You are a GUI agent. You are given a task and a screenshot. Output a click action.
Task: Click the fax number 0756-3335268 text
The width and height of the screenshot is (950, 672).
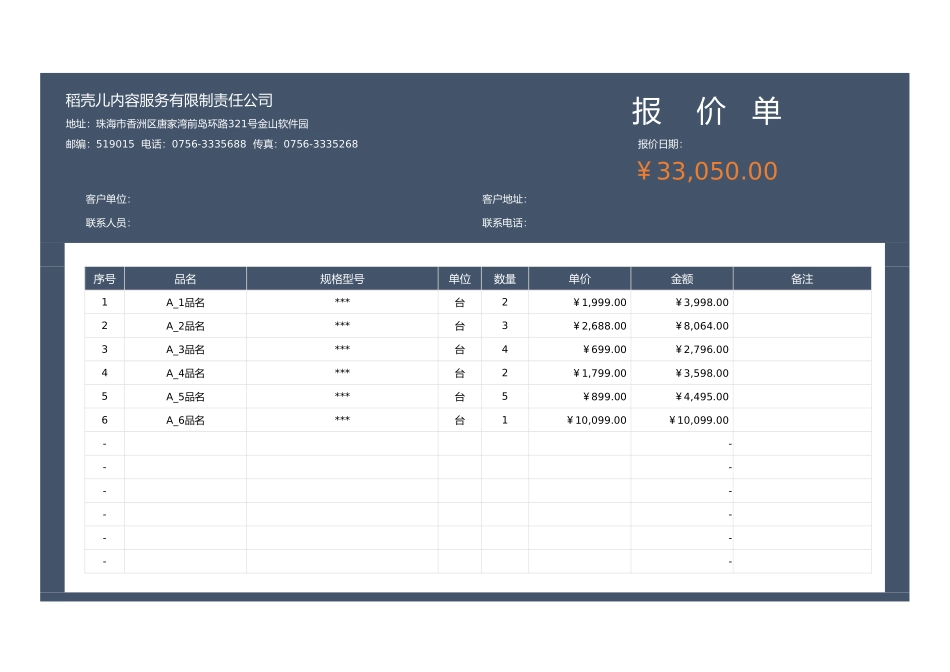(322, 143)
